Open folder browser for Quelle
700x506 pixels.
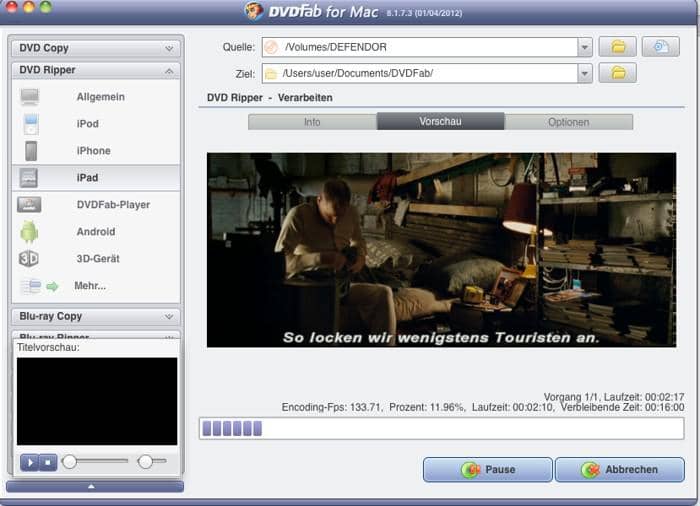pyautogui.click(x=617, y=47)
